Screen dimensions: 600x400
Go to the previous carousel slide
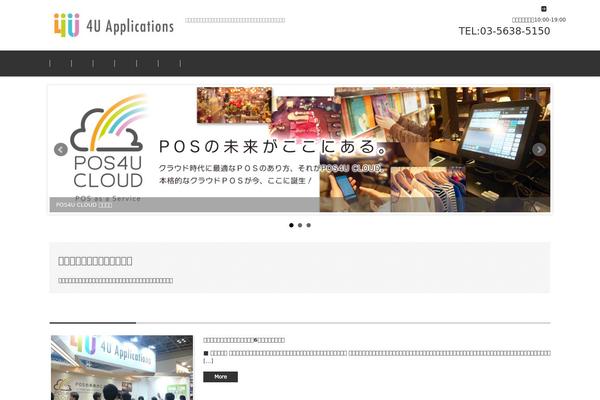point(61,150)
